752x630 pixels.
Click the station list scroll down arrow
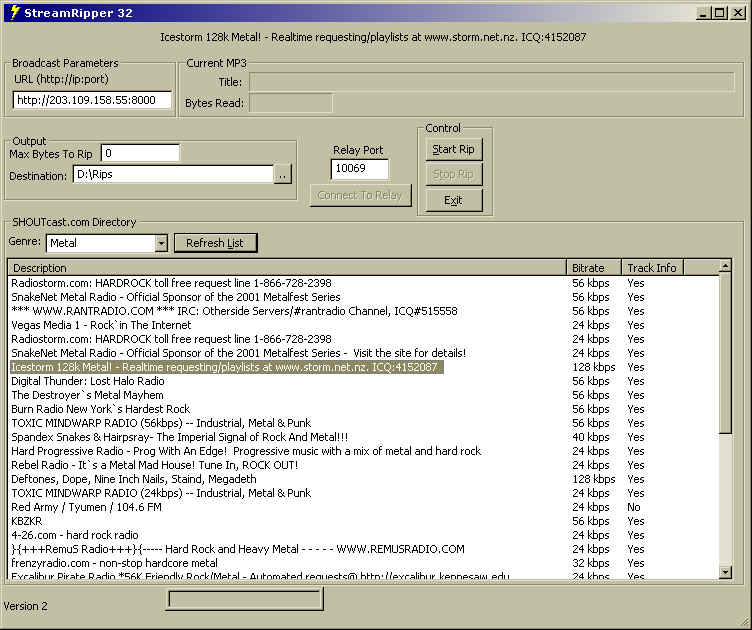725,571
